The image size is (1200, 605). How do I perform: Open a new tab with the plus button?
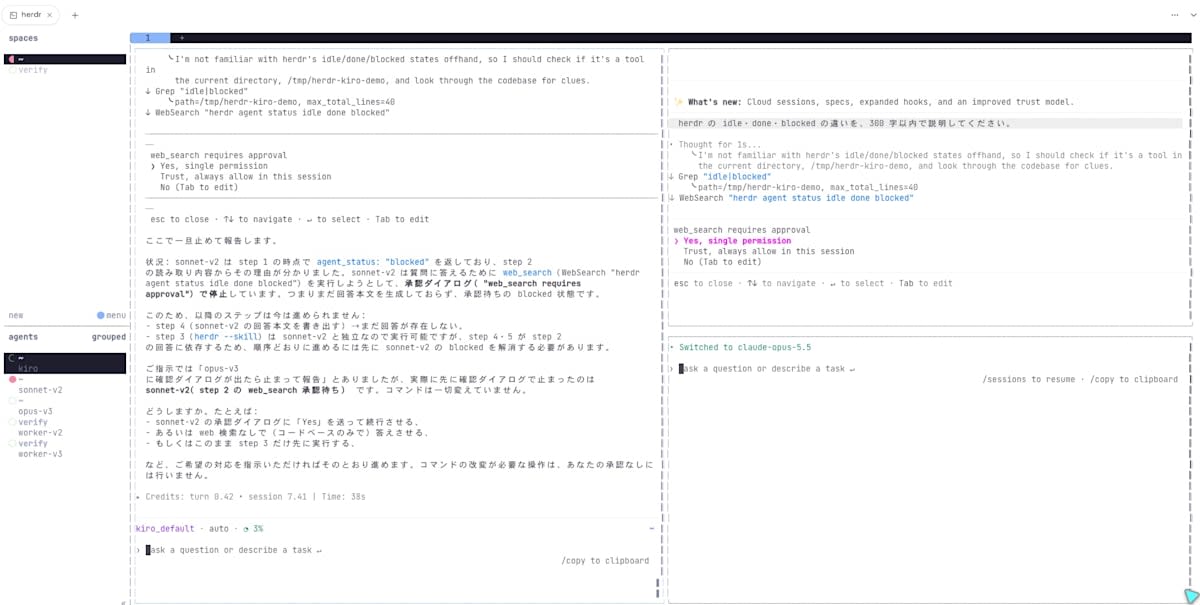pyautogui.click(x=75, y=15)
